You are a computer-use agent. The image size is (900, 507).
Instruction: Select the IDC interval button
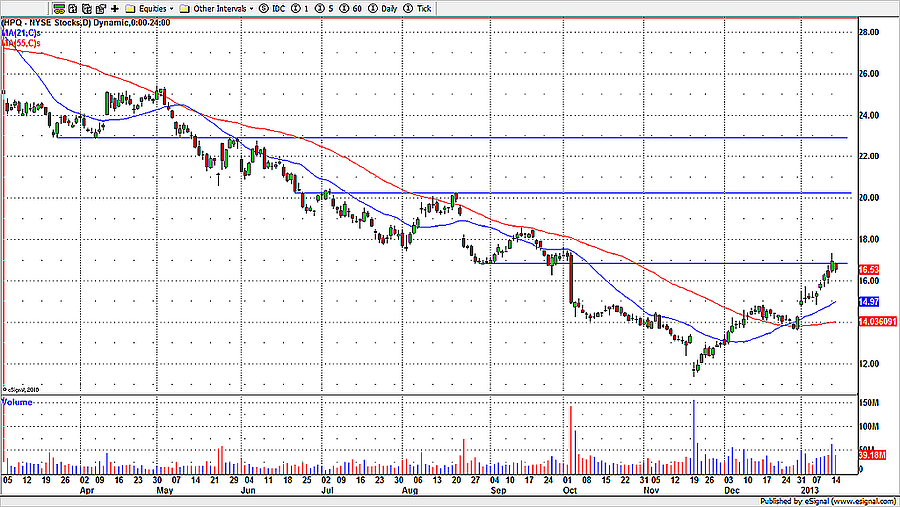click(271, 7)
